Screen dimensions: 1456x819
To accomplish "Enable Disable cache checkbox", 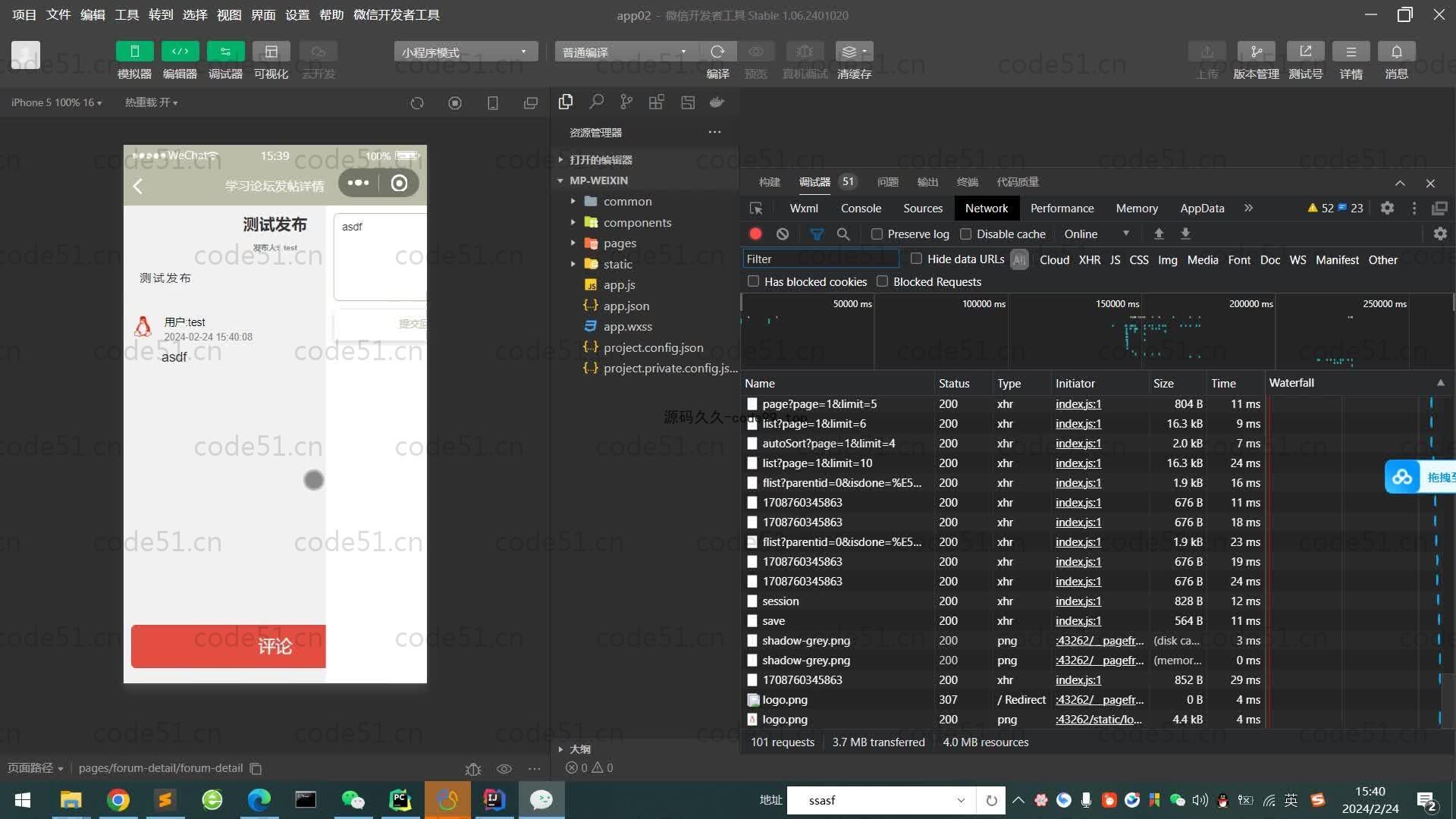I will 965,234.
